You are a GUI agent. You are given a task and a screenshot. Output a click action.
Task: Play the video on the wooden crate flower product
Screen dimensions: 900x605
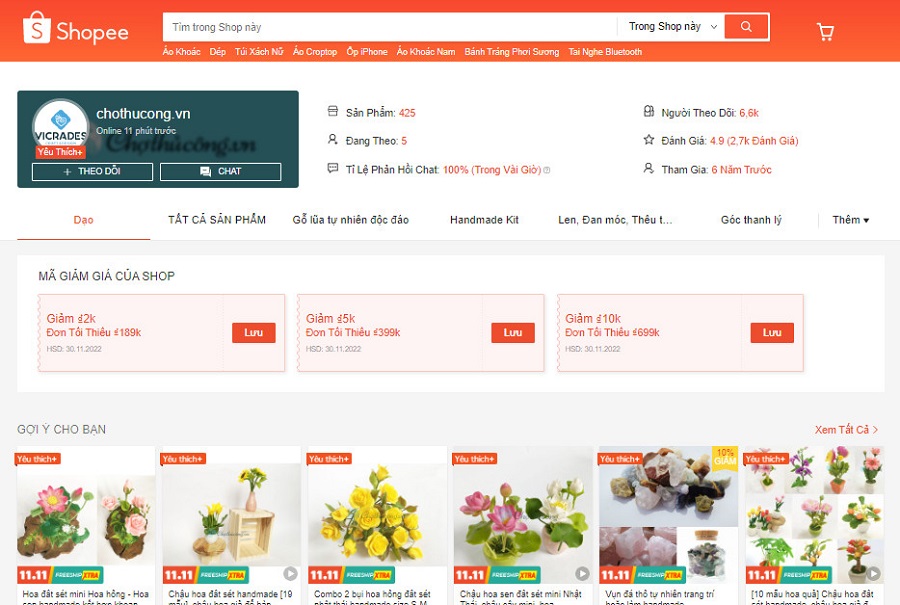click(290, 573)
